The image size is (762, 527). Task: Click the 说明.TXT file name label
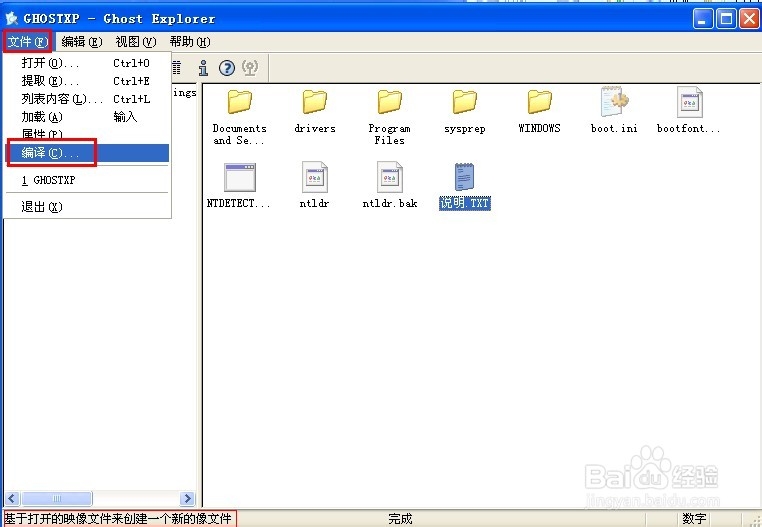pos(465,203)
